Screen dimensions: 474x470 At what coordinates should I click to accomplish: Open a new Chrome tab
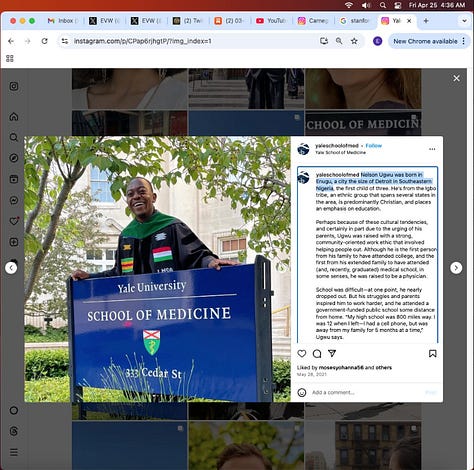pyautogui.click(x=426, y=21)
